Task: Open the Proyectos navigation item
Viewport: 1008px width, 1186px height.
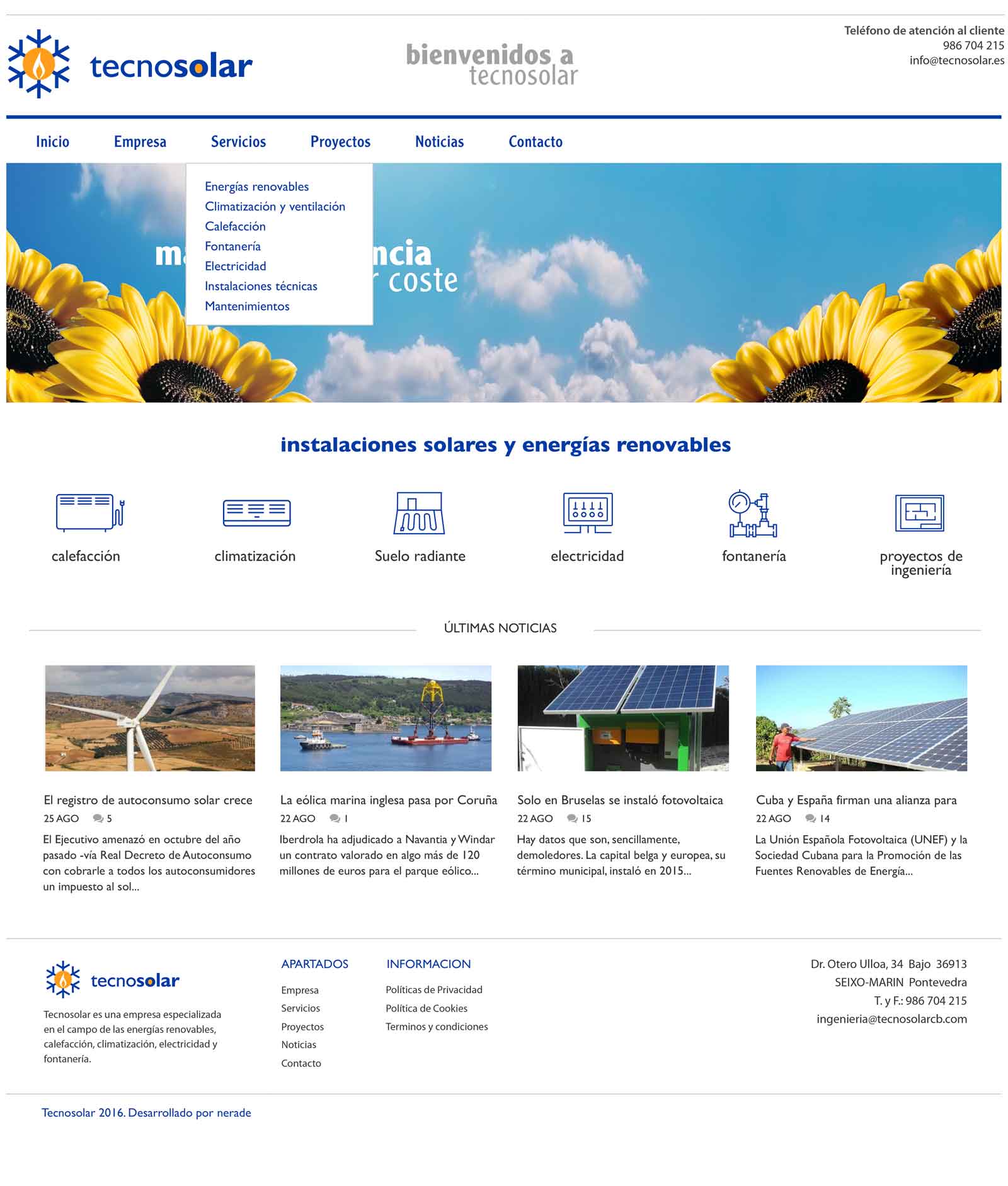Action: coord(340,142)
